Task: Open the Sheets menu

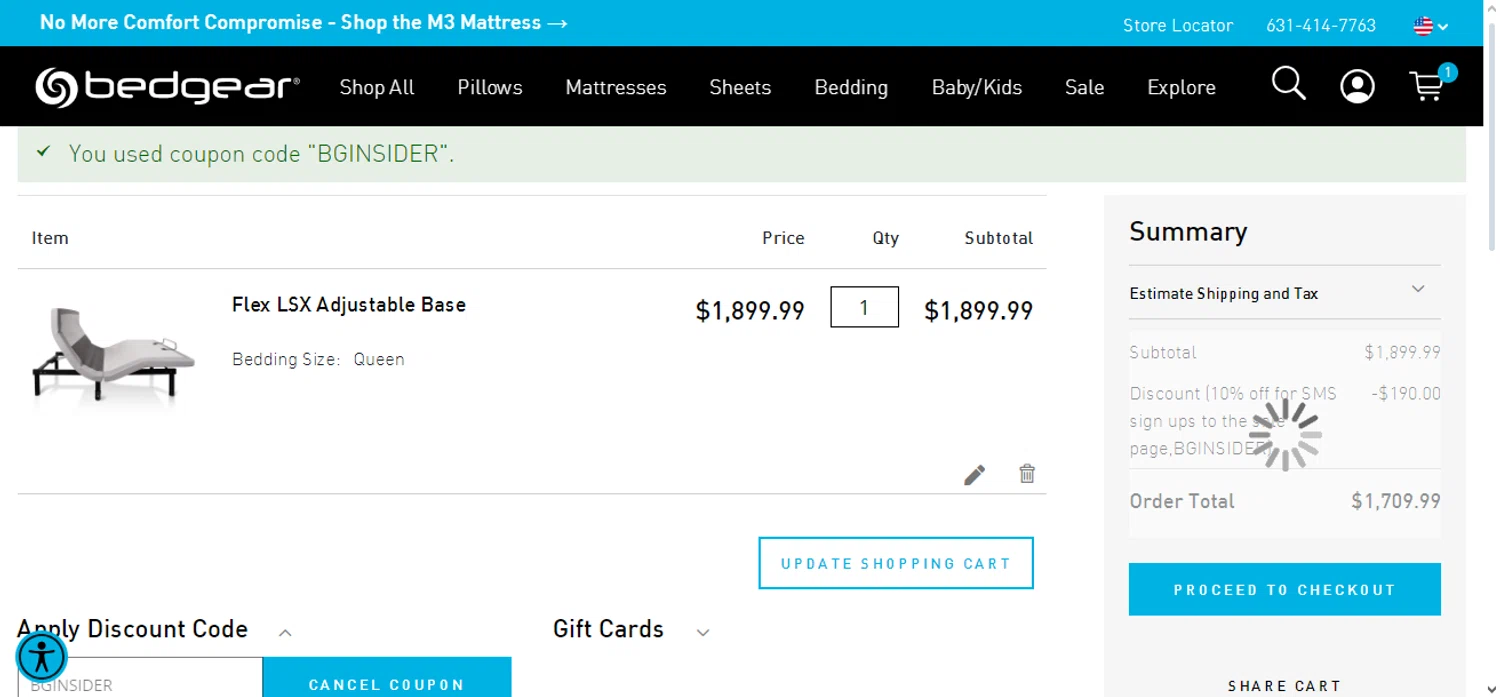Action: click(x=740, y=87)
